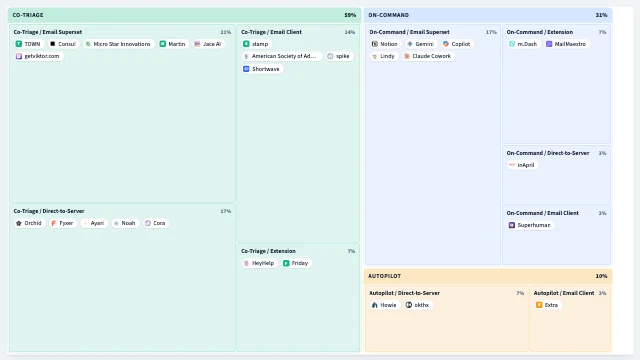This screenshot has height=360, width=640.
Task: Click the Extra logo icon
Action: point(539,305)
